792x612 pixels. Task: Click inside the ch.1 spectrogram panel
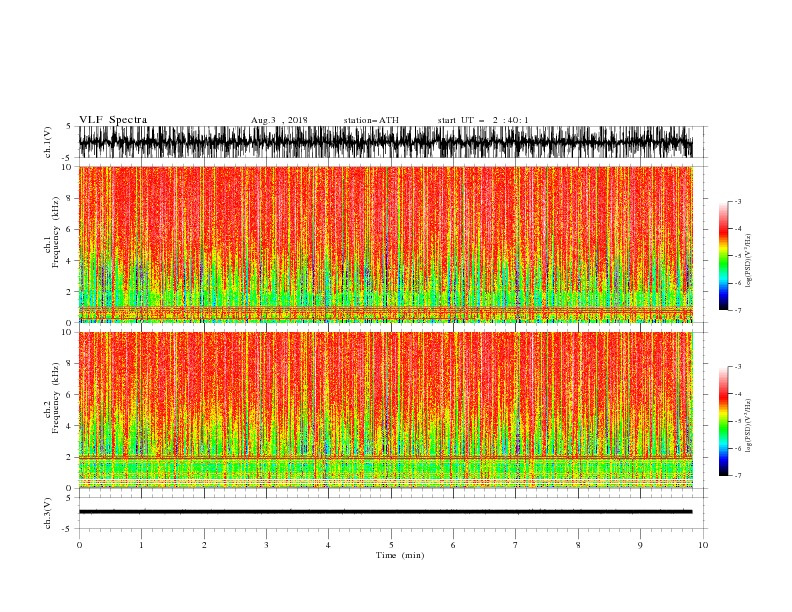coord(385,244)
